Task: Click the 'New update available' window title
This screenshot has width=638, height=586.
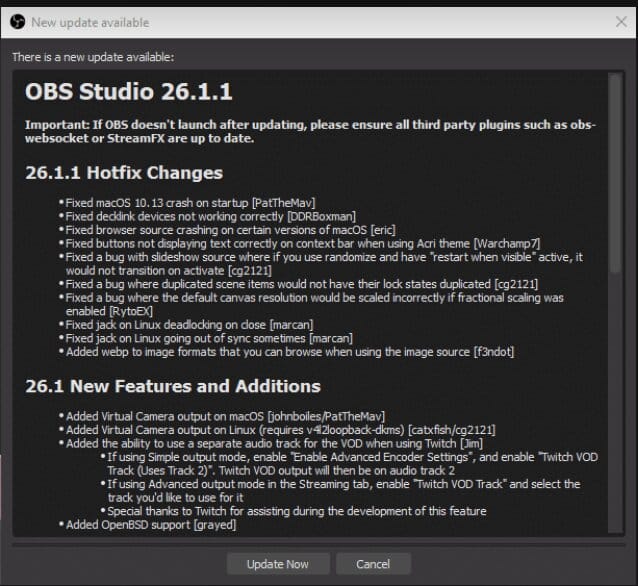Action: coord(90,22)
